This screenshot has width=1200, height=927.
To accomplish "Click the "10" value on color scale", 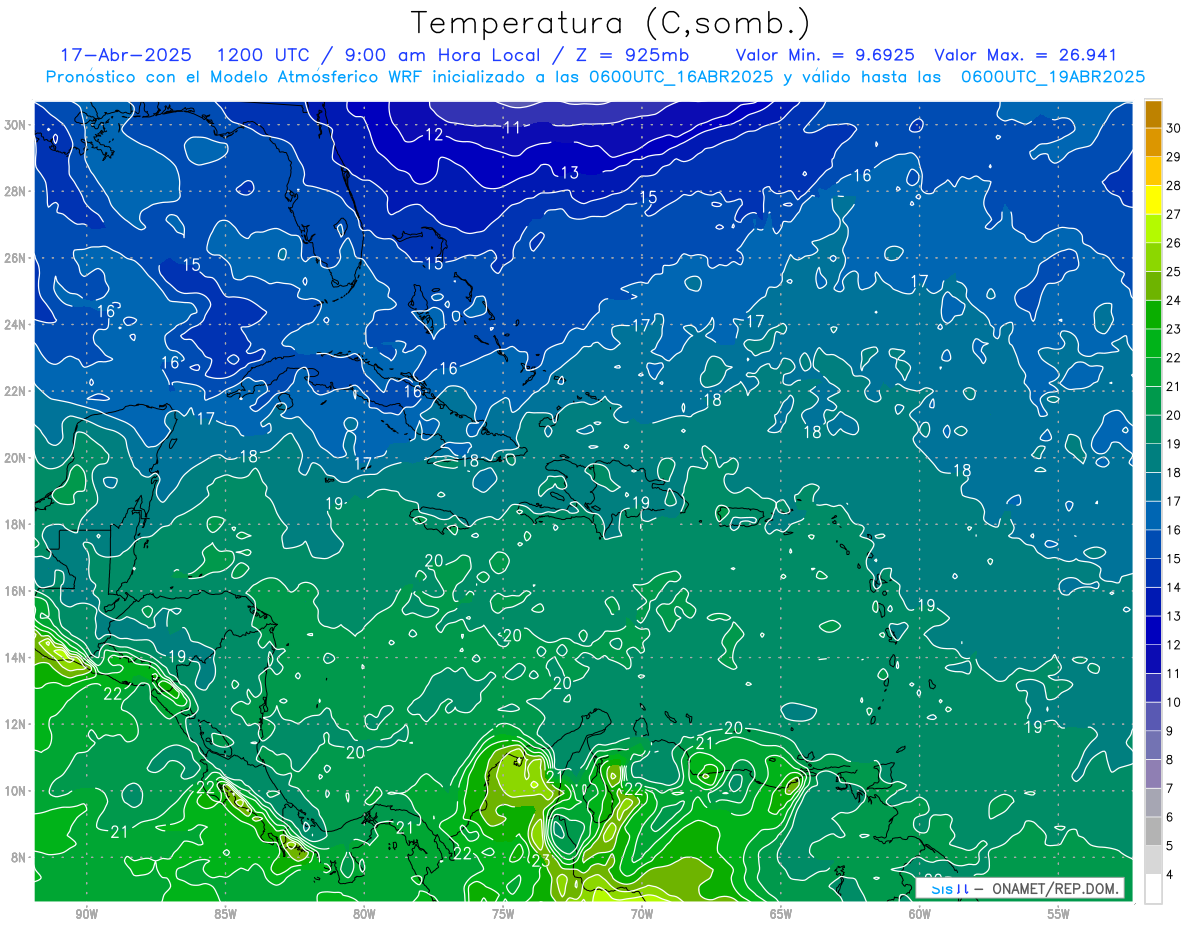I will coord(1173,702).
